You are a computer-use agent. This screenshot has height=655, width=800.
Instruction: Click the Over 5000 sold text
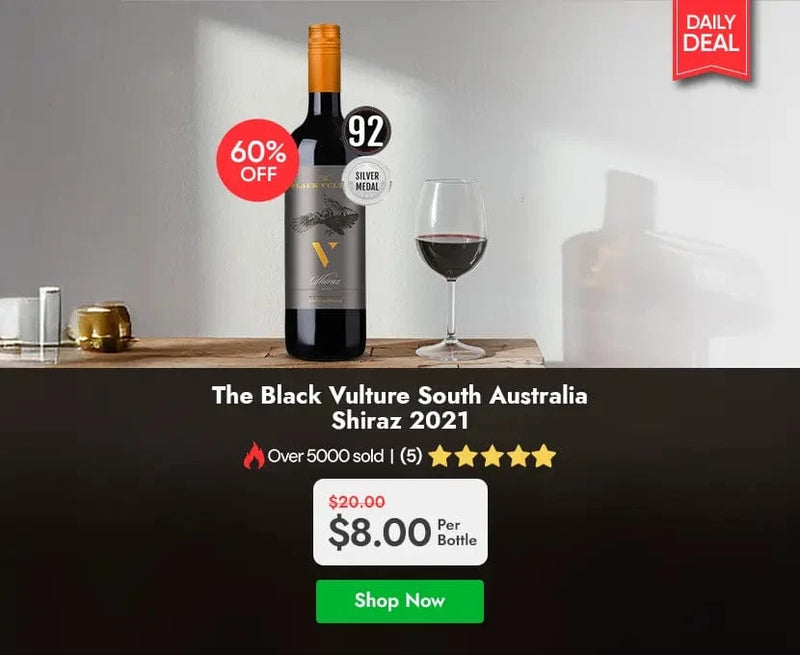pyautogui.click(x=326, y=456)
